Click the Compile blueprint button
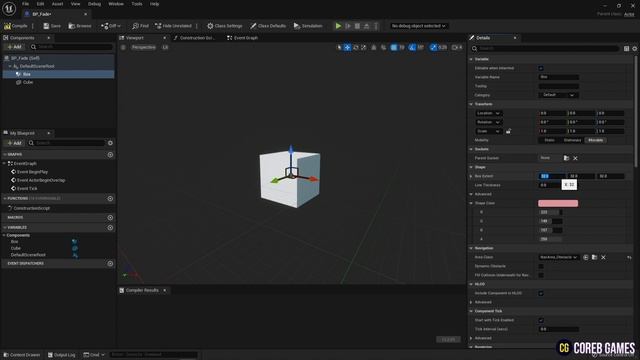Viewport: 640px width, 360px height. point(16,26)
